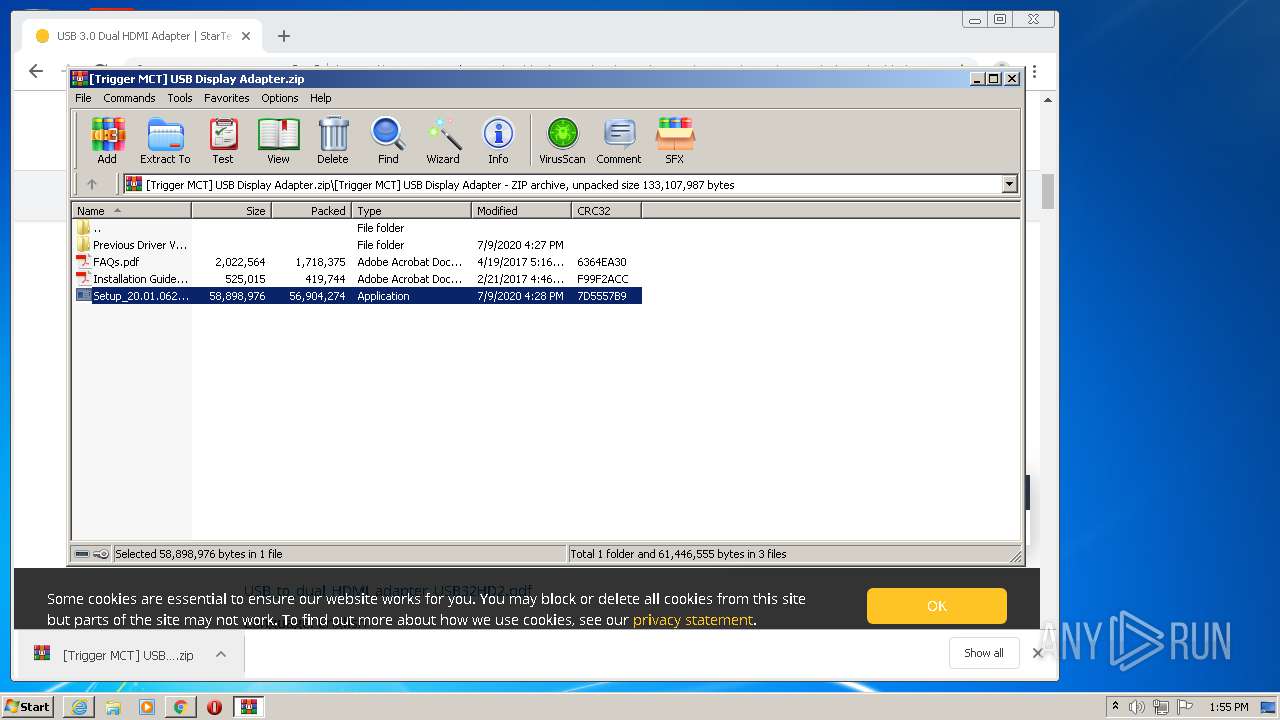
Task: Open the privacy statement link
Action: tap(692, 620)
